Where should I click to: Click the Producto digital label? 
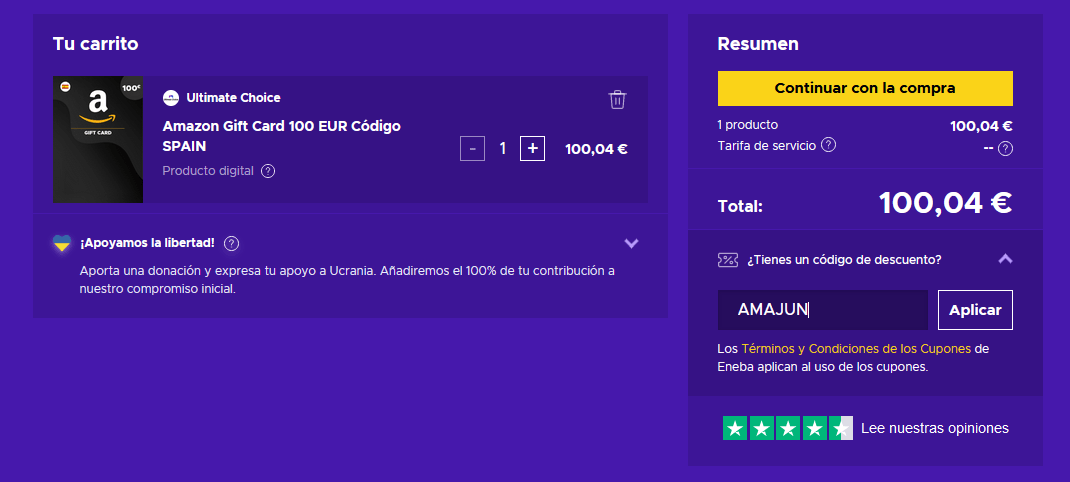click(208, 171)
